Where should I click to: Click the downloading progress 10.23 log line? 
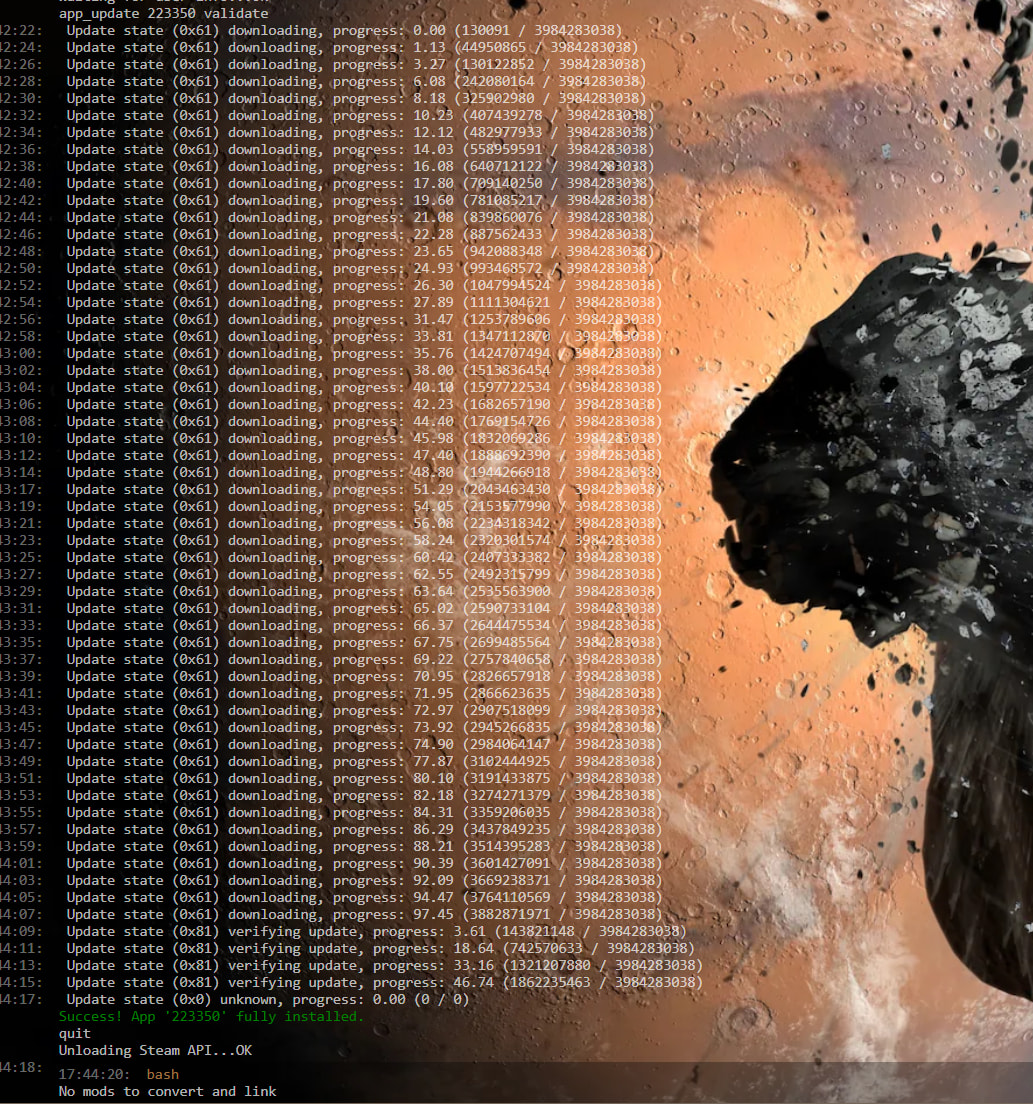[x=359, y=115]
